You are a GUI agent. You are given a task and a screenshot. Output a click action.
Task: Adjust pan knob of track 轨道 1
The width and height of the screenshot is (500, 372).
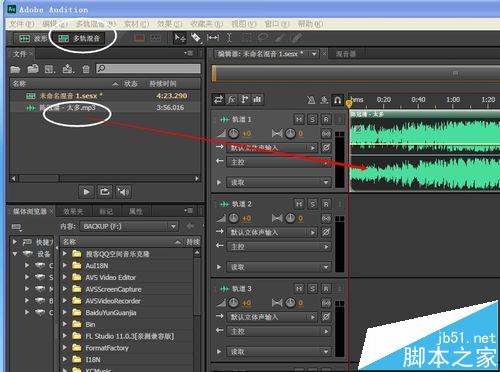tap(290, 133)
